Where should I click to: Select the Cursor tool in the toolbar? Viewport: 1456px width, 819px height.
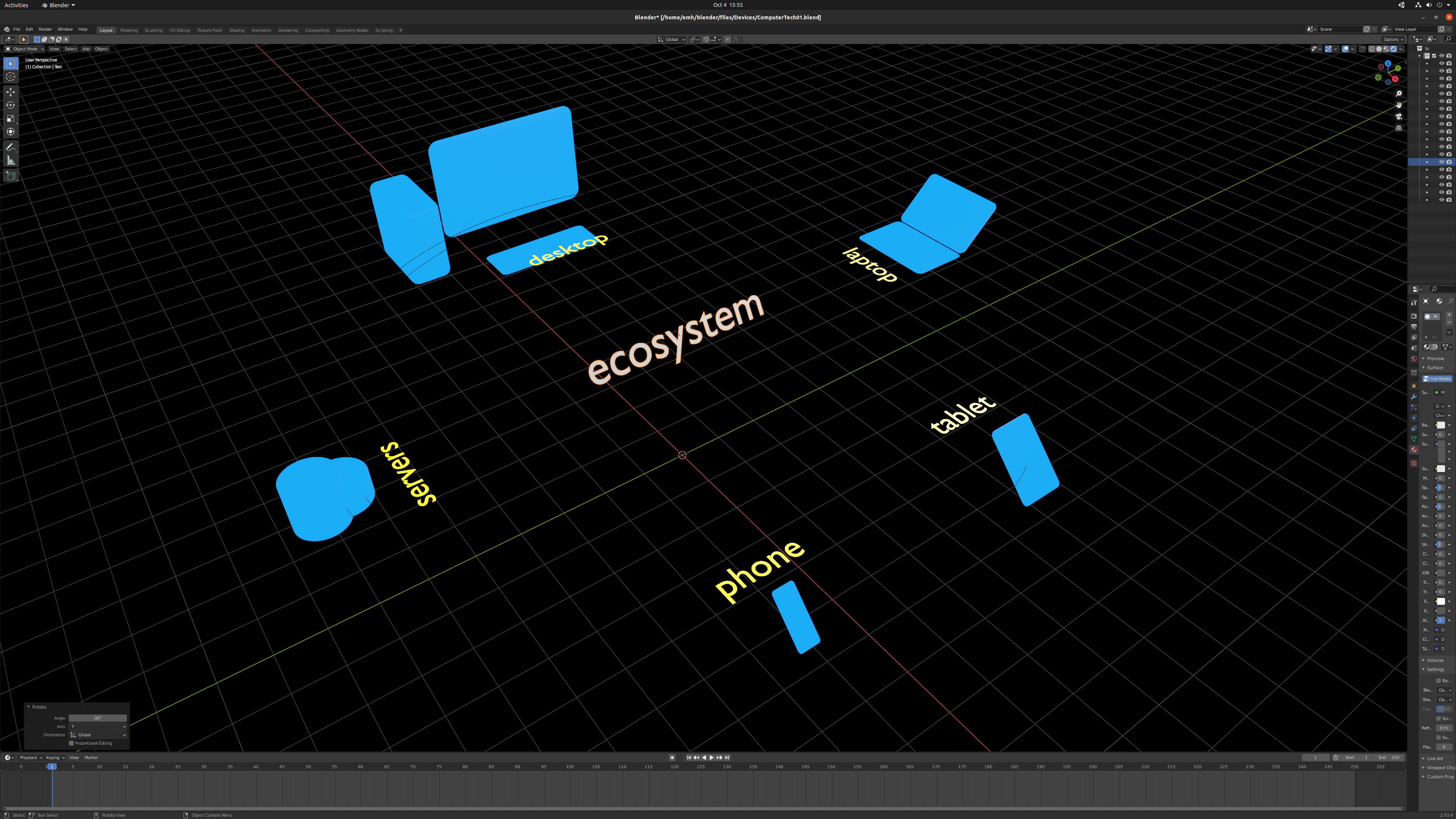10,77
